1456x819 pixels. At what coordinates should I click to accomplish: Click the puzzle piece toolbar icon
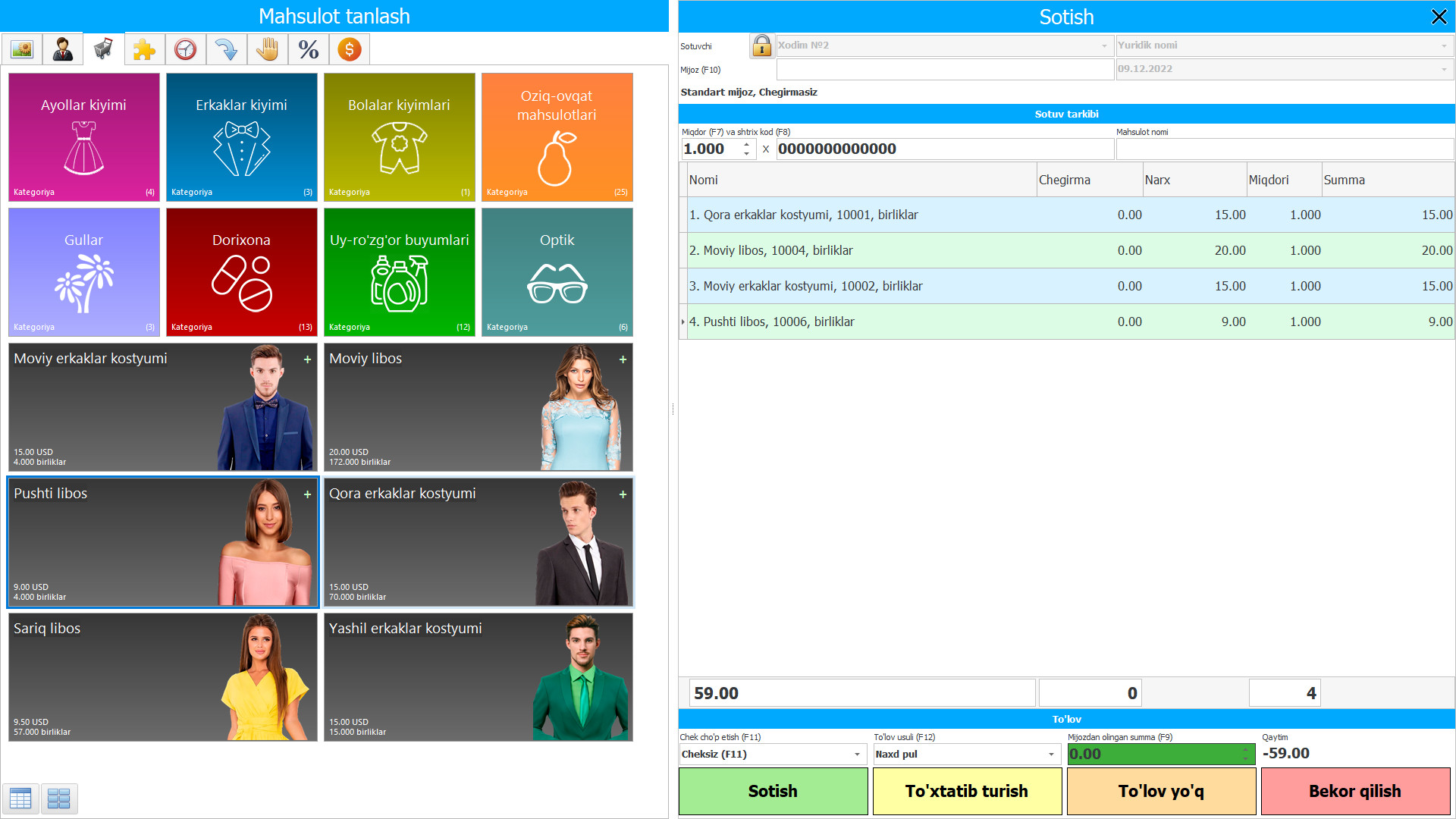(x=144, y=49)
